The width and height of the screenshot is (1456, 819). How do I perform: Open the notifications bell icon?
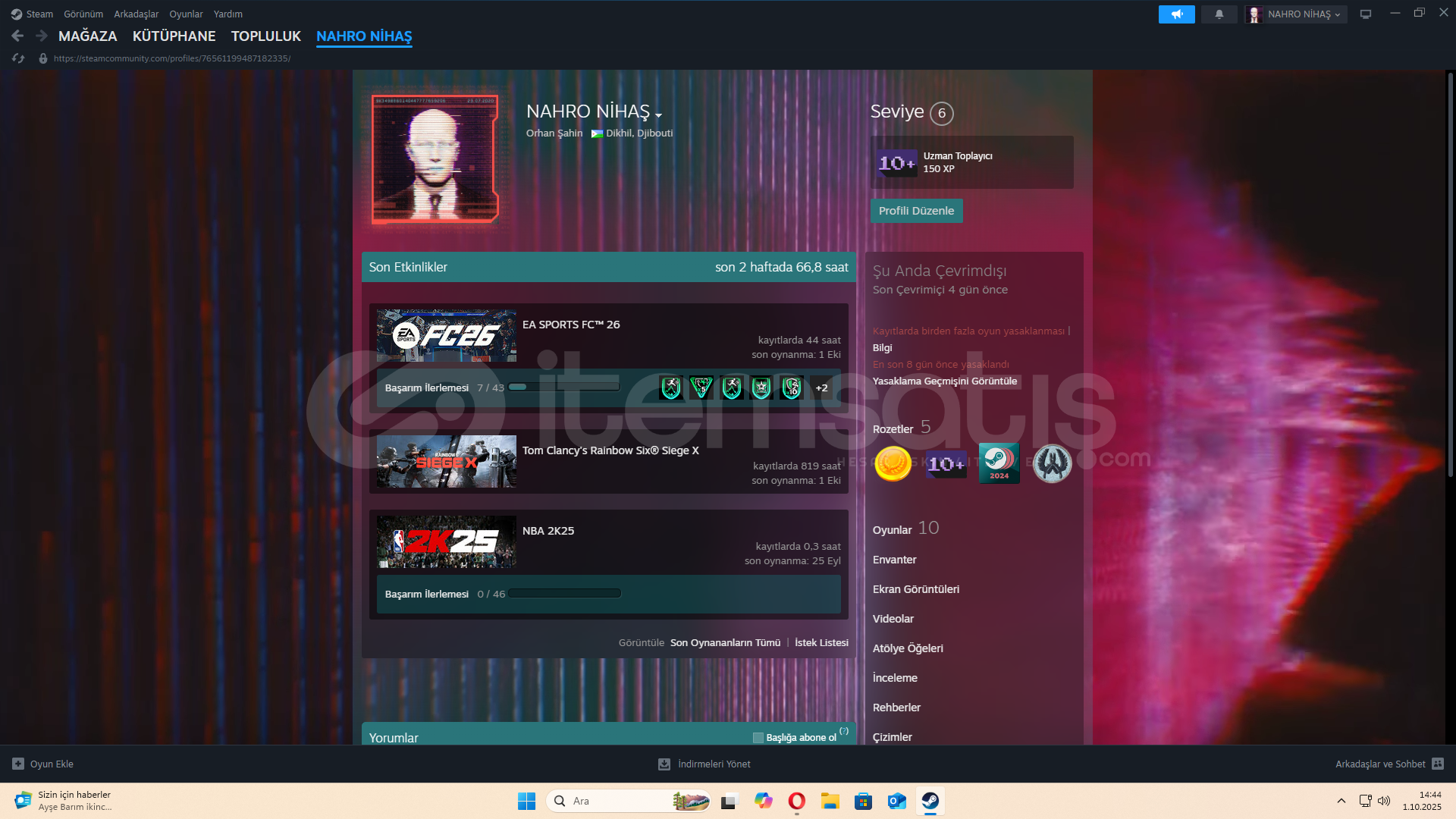coord(1219,14)
